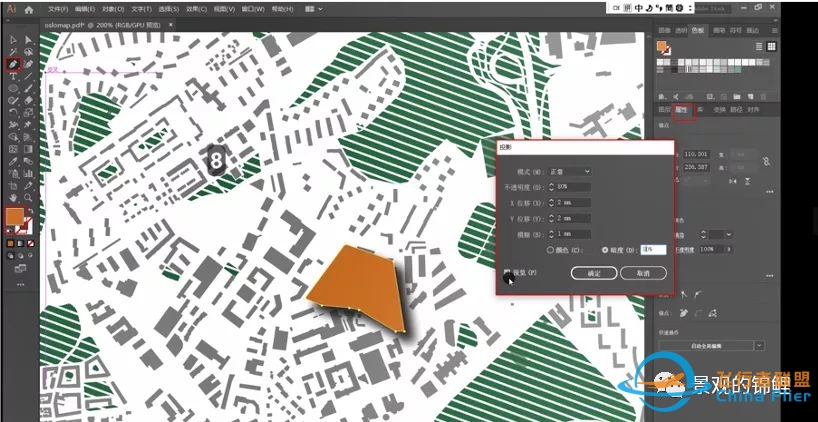This screenshot has height=422, width=818.
Task: Select the Magic Wand tool
Action: [x=13, y=52]
